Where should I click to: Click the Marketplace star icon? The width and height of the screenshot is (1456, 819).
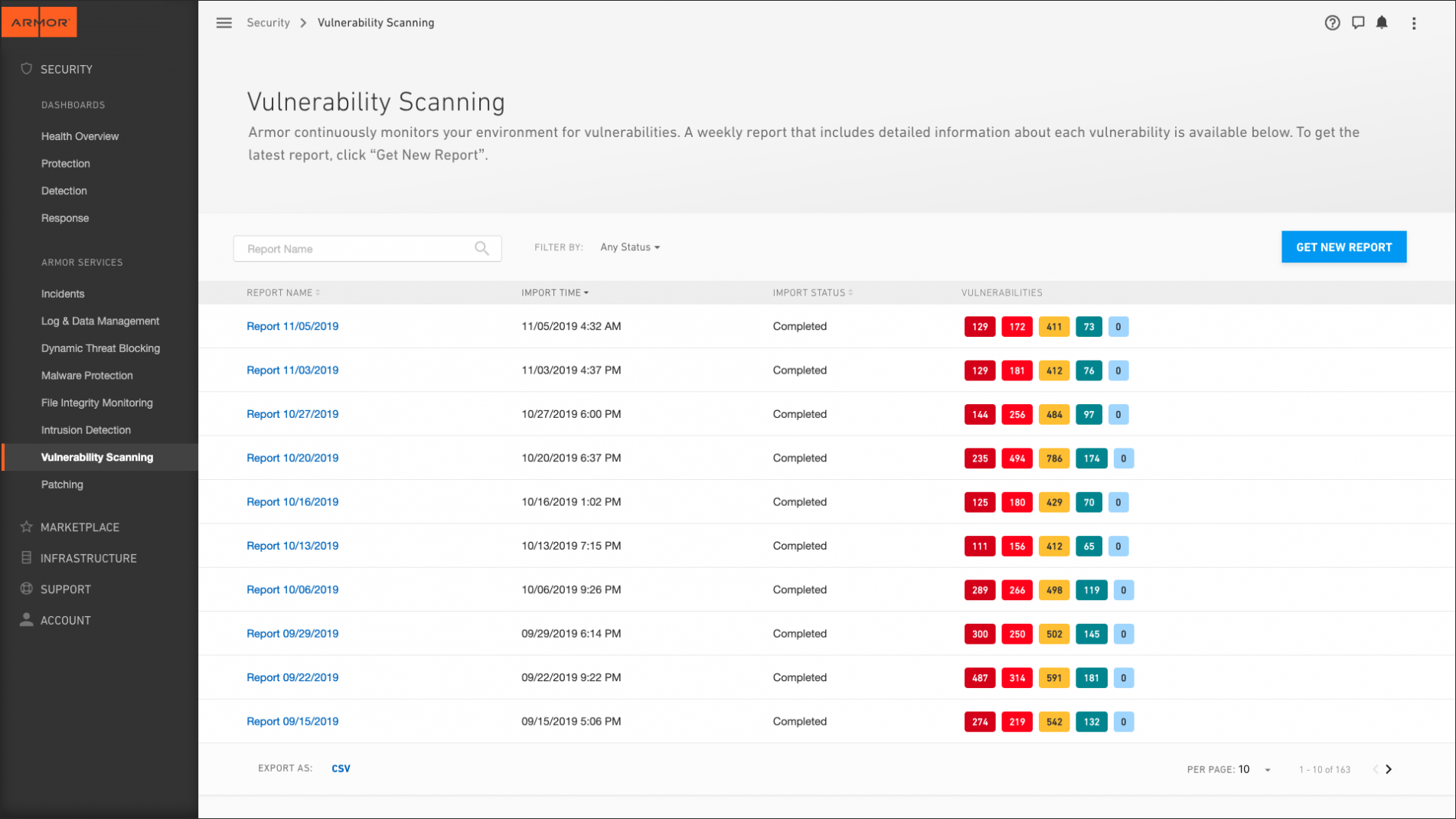[x=27, y=527]
